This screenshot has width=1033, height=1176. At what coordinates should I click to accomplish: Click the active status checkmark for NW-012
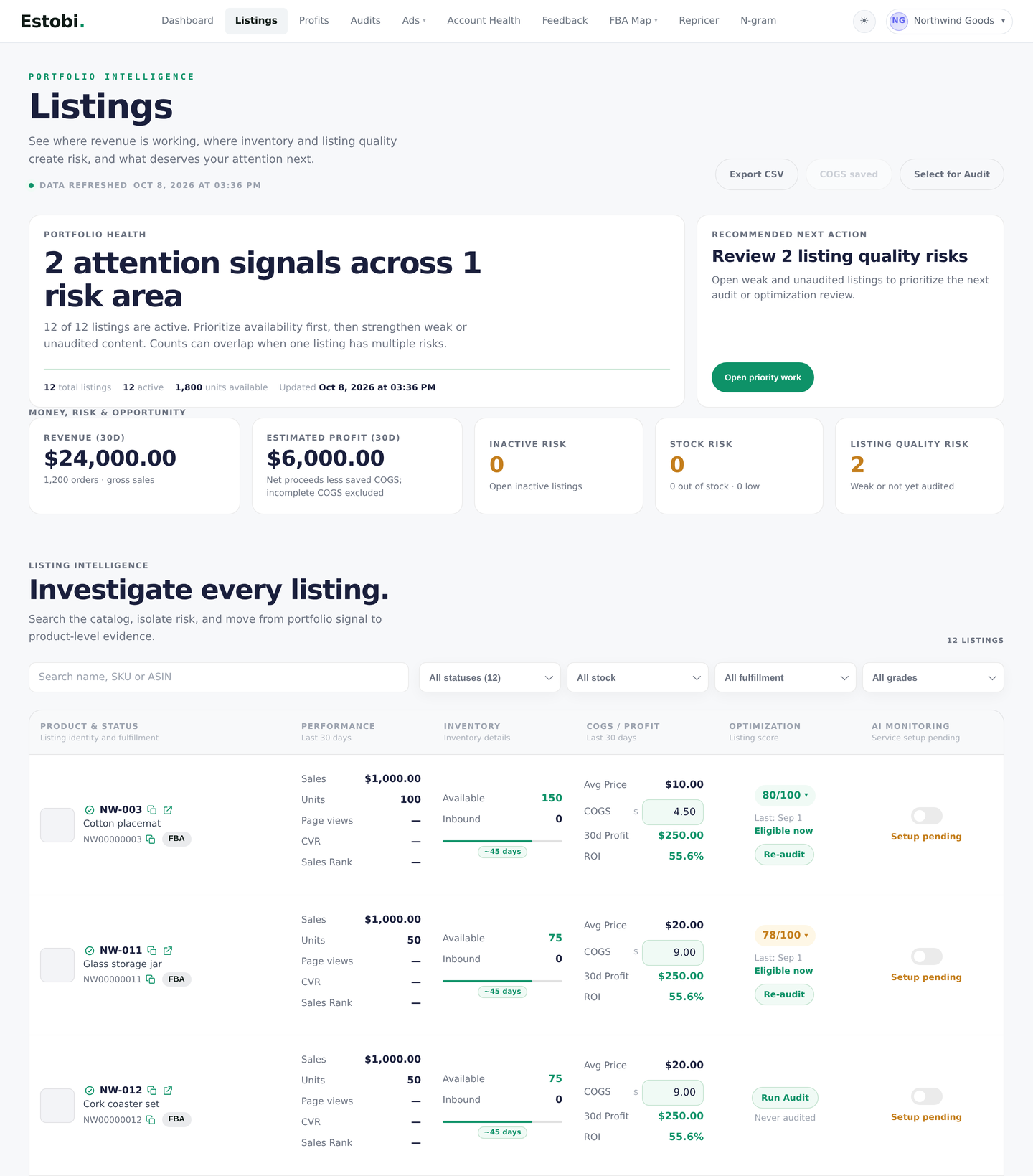pyautogui.click(x=90, y=1091)
